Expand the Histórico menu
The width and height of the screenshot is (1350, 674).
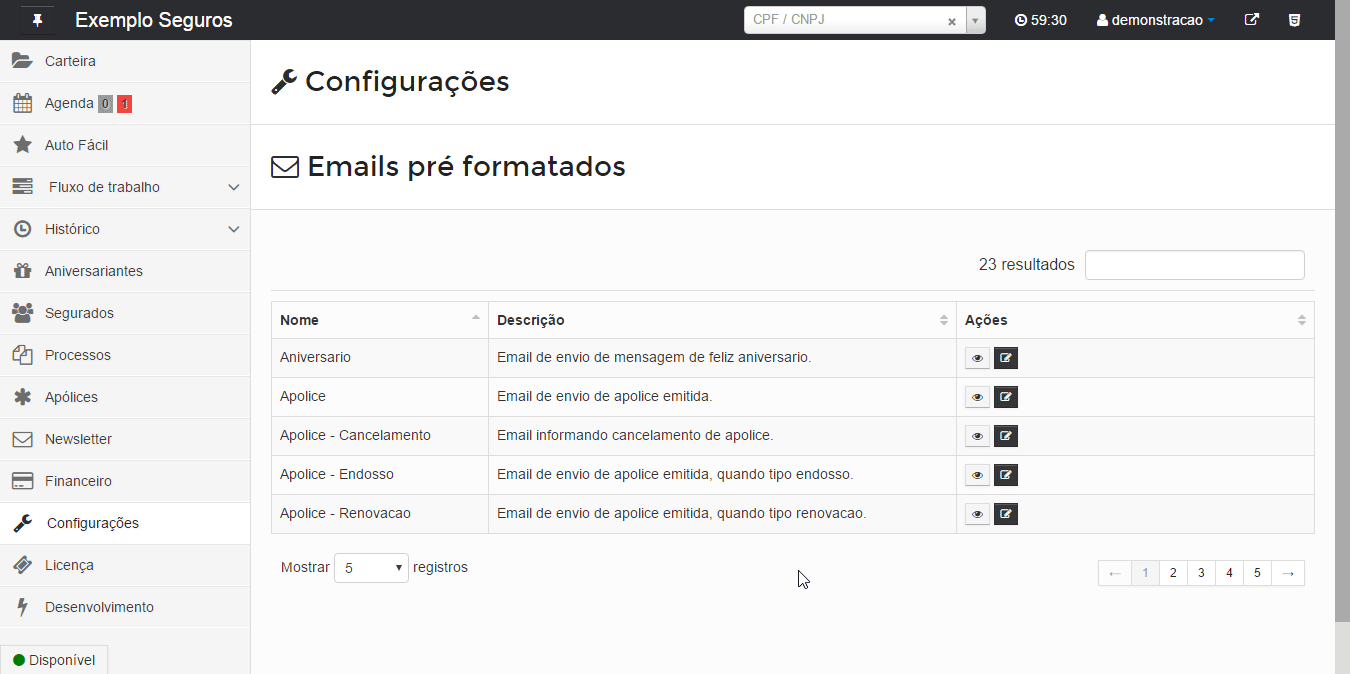coord(125,229)
